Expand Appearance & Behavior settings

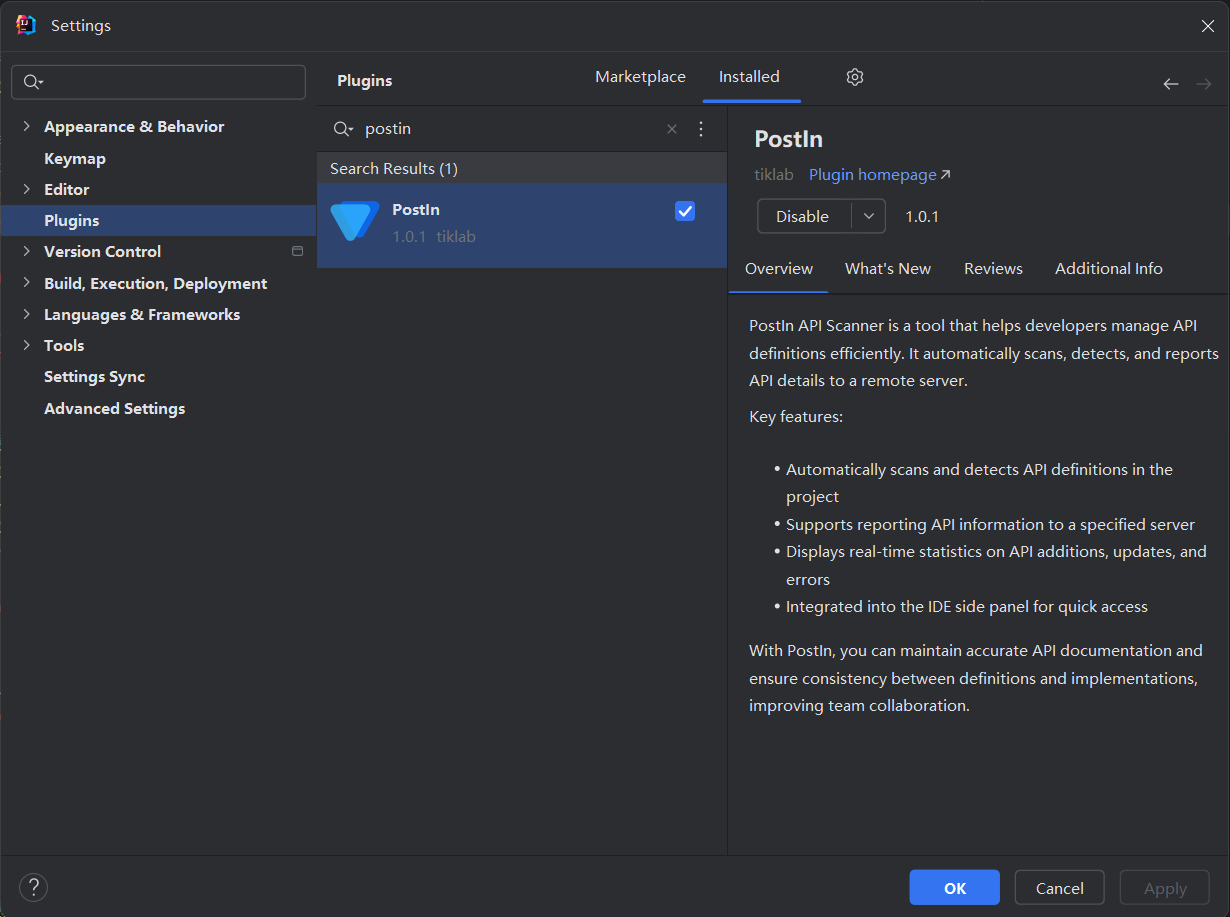27,126
